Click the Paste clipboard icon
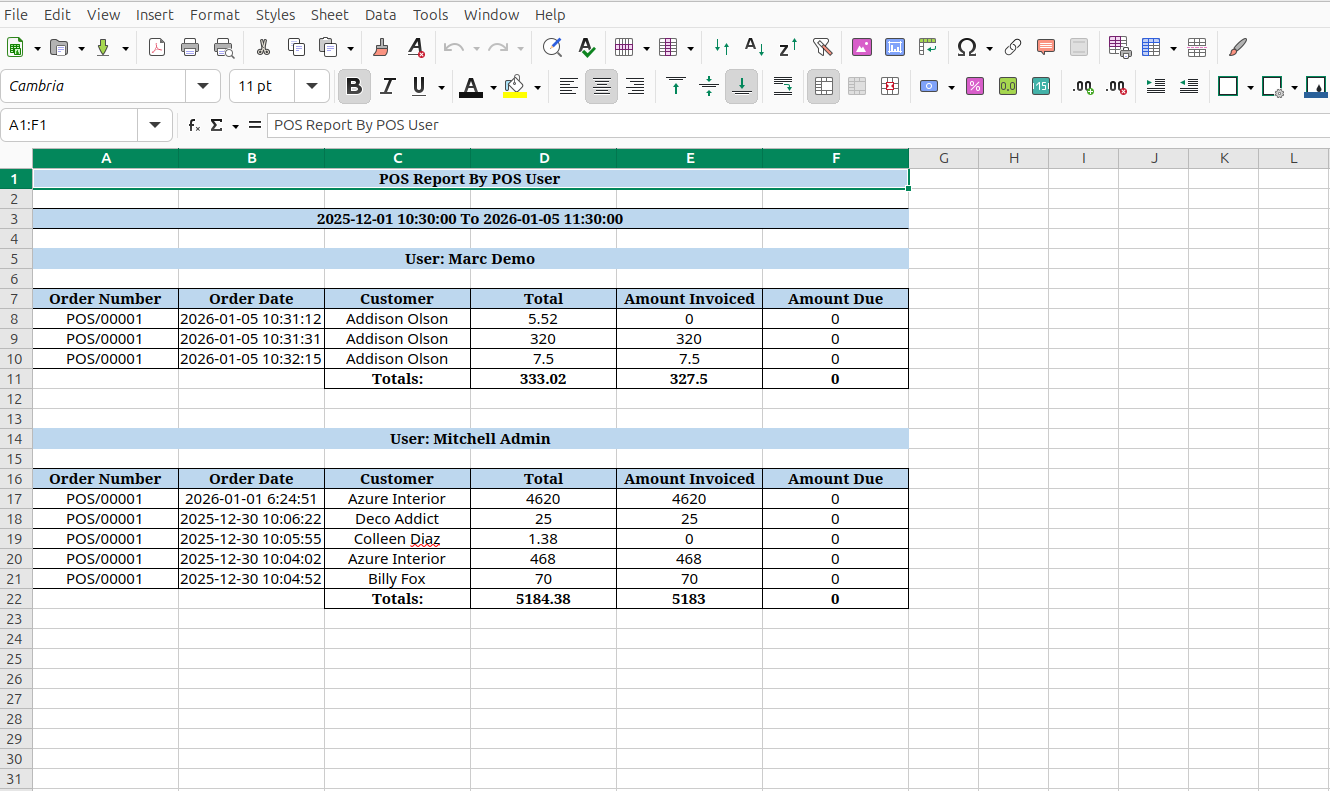Screen dimensions: 1330x791 tap(328, 47)
